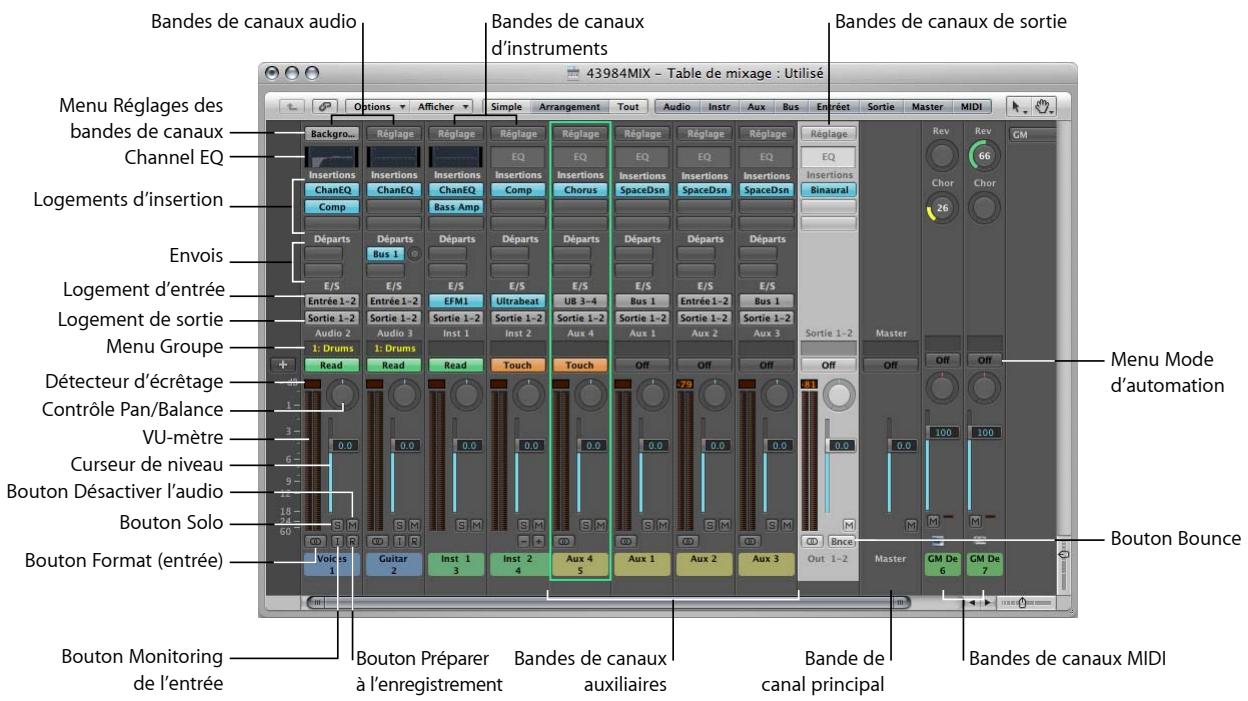This screenshot has width=1248, height=701.
Task: Open the Read automation menu on Voices
Action: pyautogui.click(x=333, y=366)
